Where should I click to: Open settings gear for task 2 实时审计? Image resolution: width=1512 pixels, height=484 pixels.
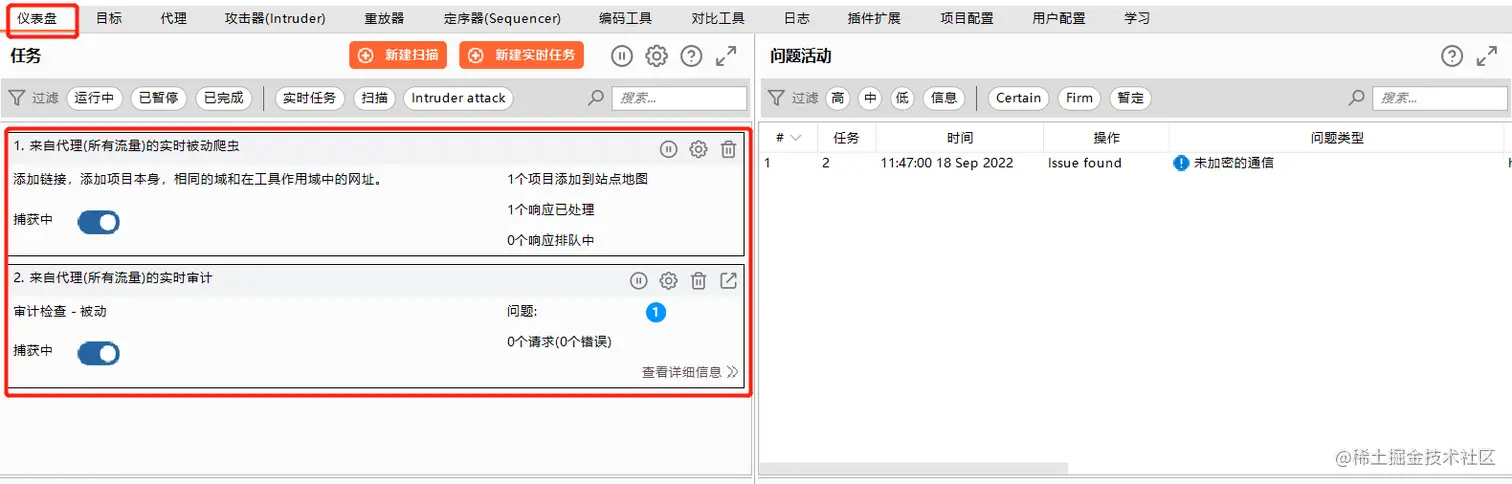[668, 281]
